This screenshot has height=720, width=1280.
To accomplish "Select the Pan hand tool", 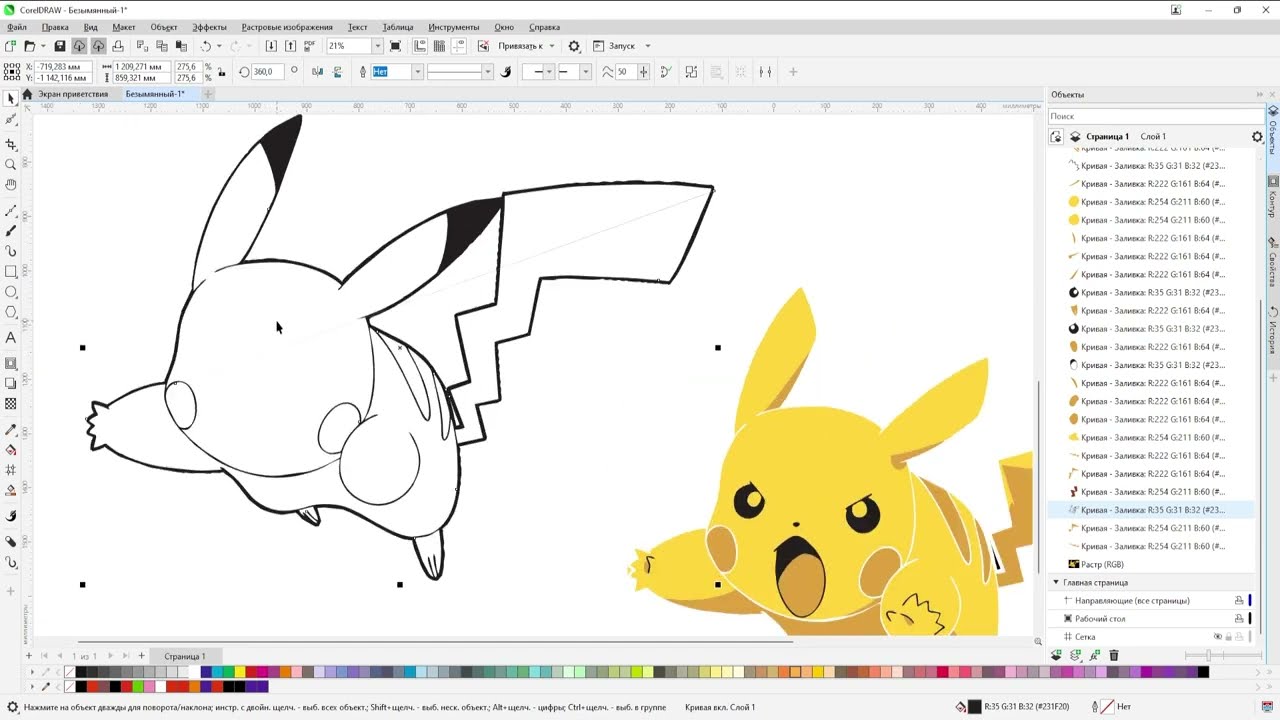I will pos(11,185).
